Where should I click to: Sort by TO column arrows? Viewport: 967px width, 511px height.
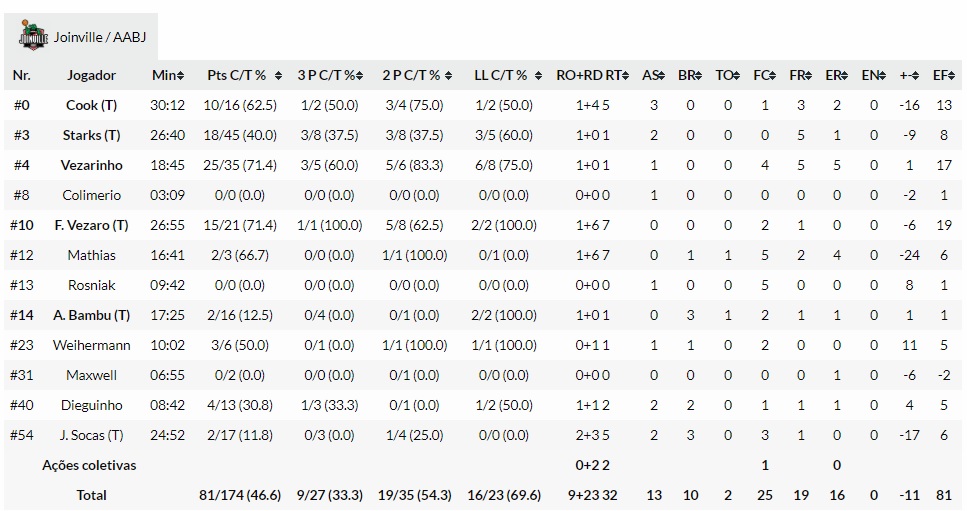pyautogui.click(x=735, y=75)
